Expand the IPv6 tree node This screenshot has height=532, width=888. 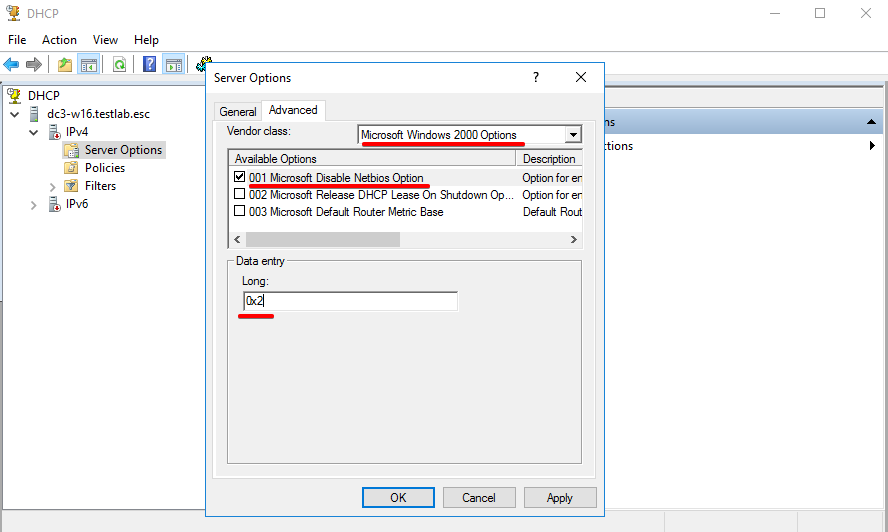[x=34, y=205]
